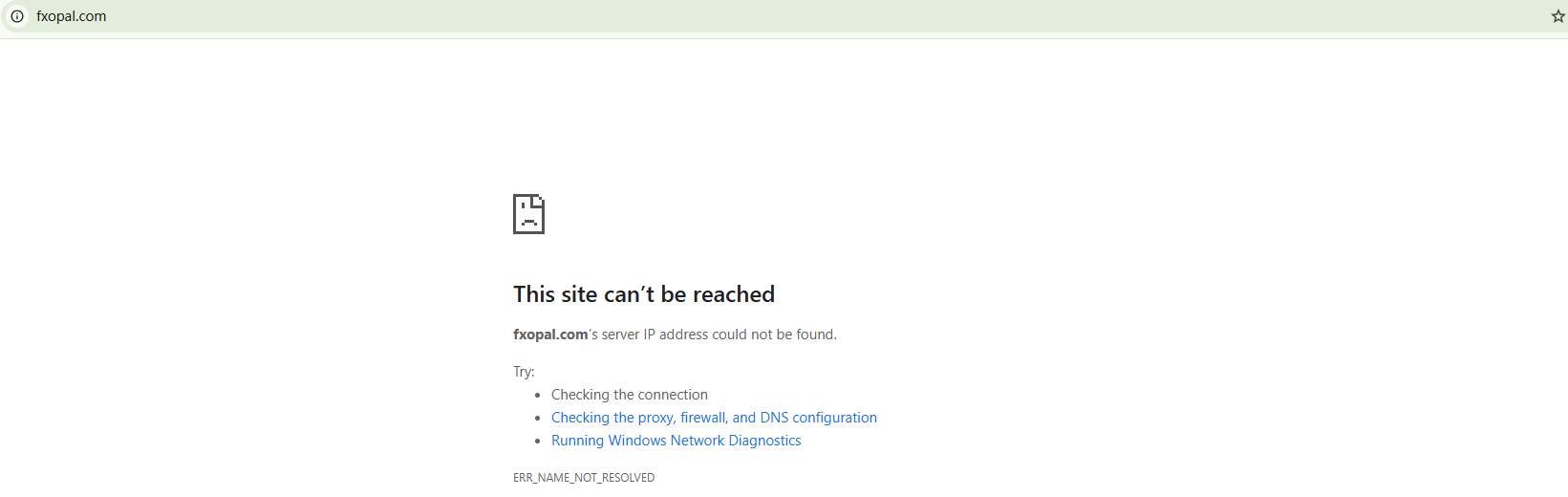Image resolution: width=1568 pixels, height=497 pixels.
Task: Click the bullet before Running Windows Network Diagnostics
Action: [x=538, y=441]
